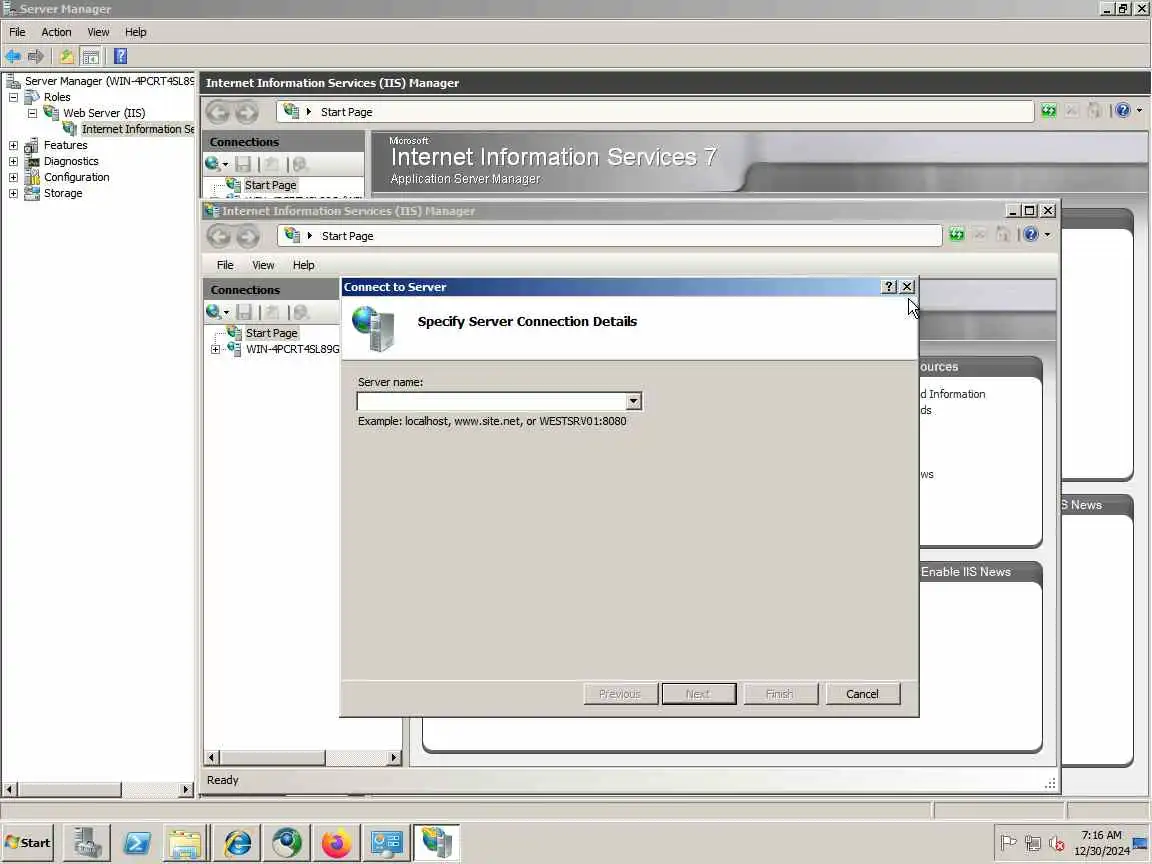The image size is (1152, 864).
Task: Select Start Page in foreground Connections tree
Action: [271, 333]
